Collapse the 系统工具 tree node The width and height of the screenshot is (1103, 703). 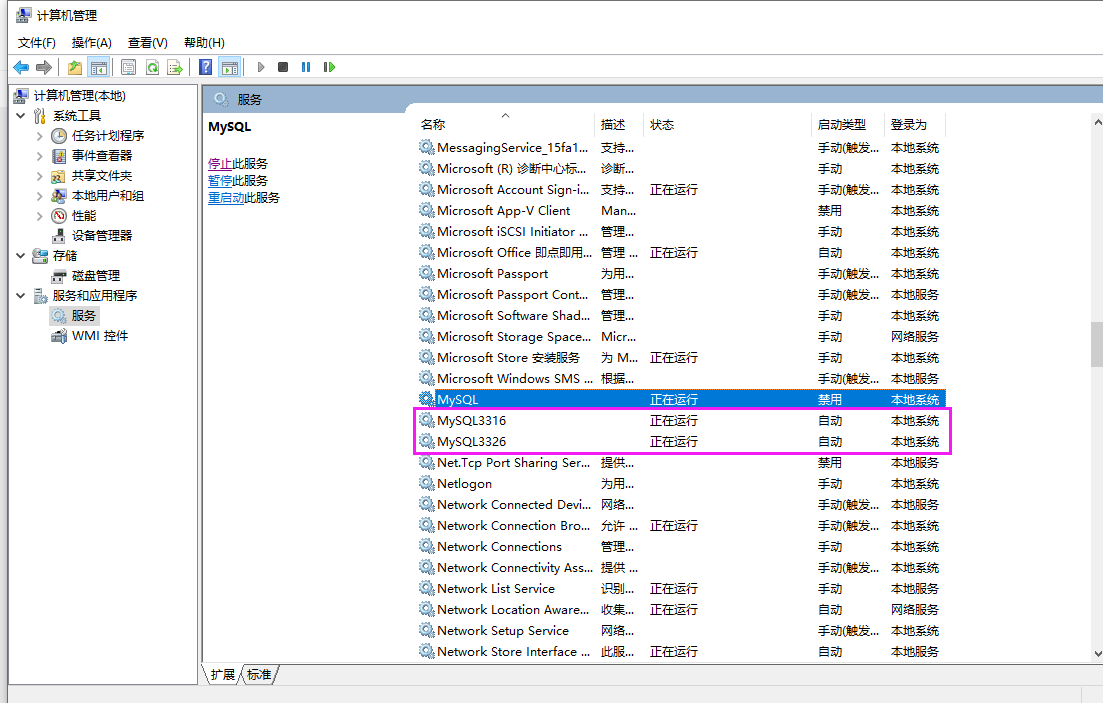coord(20,115)
